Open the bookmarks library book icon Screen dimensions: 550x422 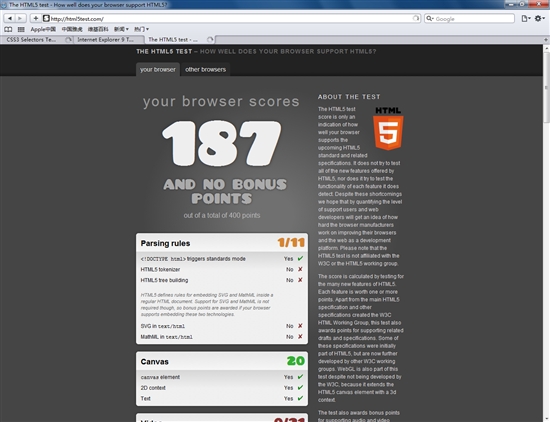click(x=8, y=29)
